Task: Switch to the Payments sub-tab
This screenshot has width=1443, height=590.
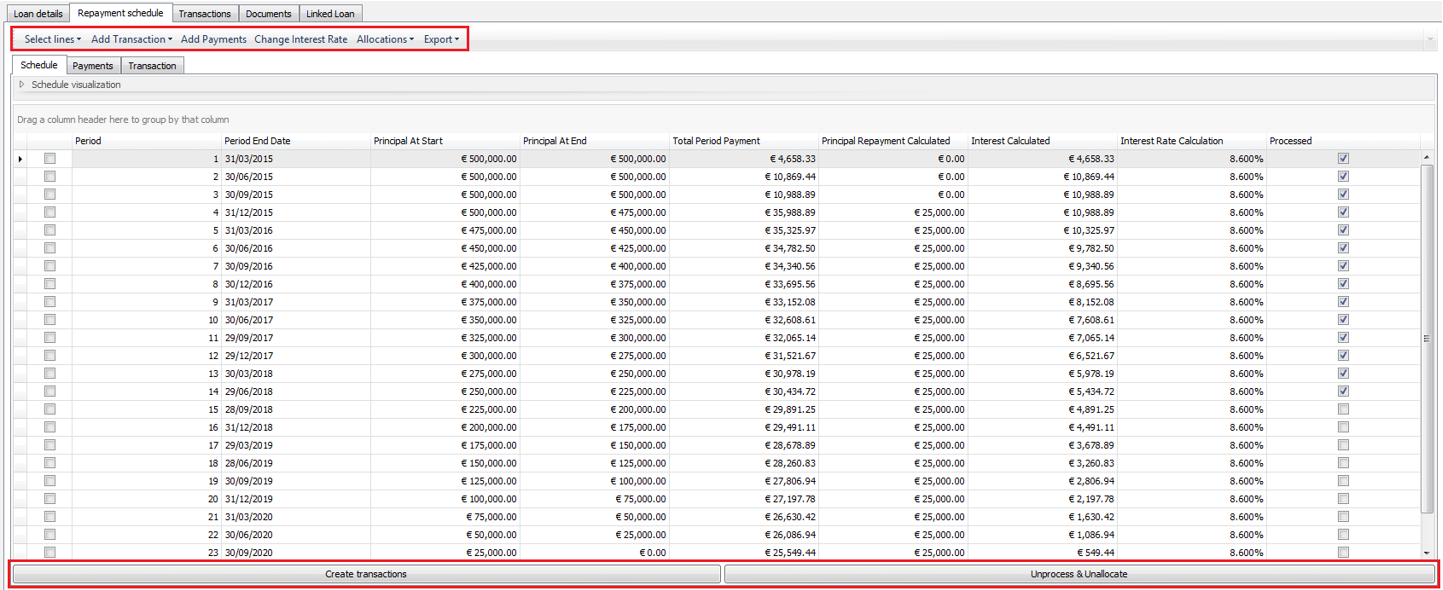Action: [x=93, y=66]
